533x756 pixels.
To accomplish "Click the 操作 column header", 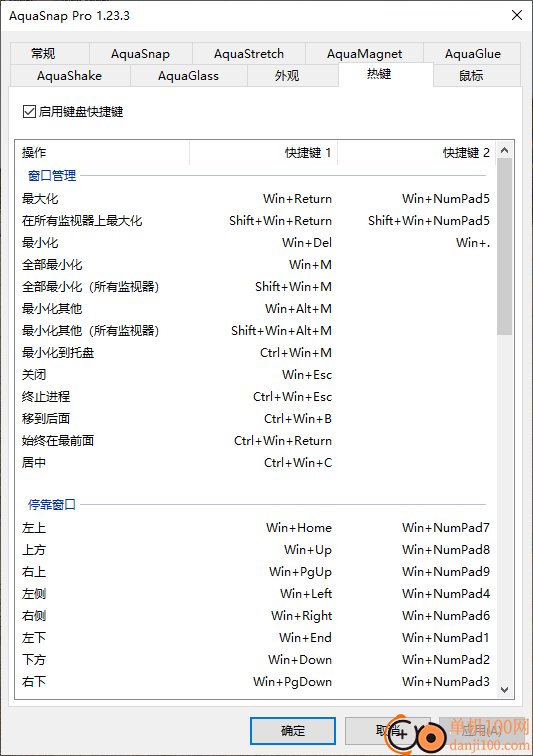I will click(102, 153).
